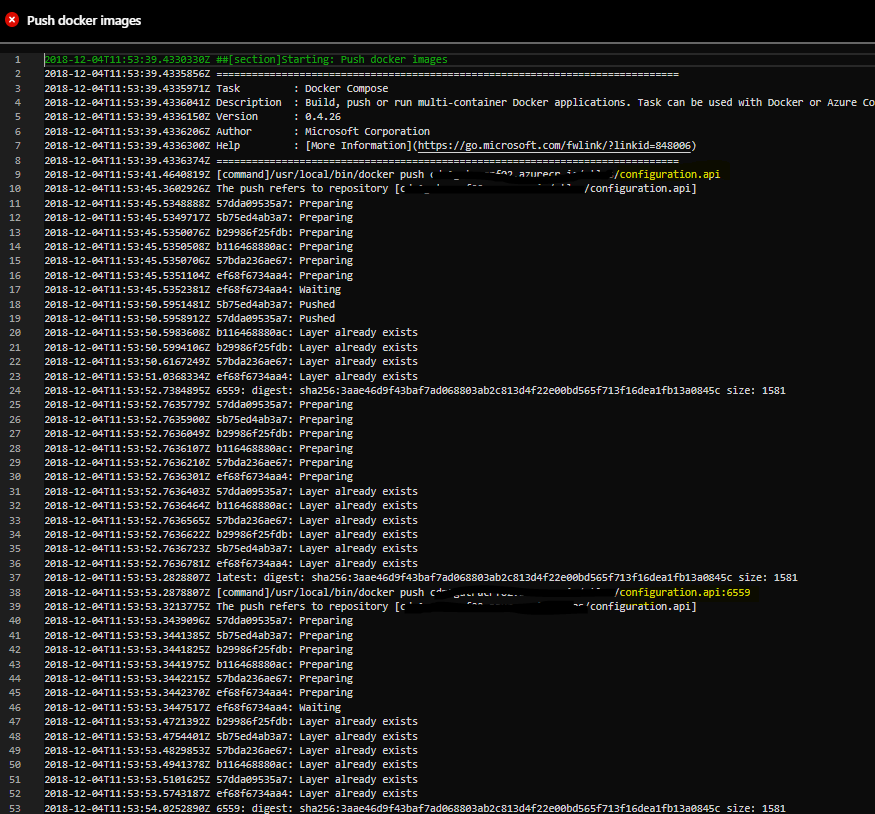875x814 pixels.
Task: Click line 40 57dda09535a7: Preparing
Action: tap(199, 620)
